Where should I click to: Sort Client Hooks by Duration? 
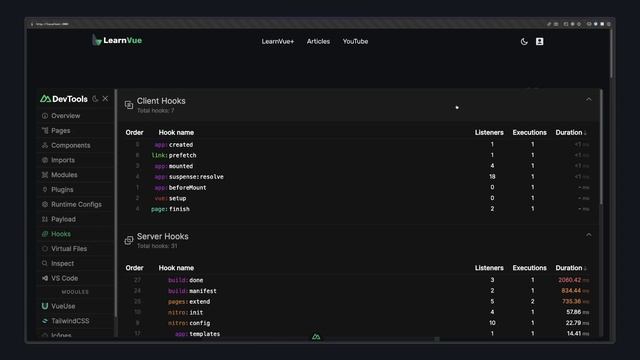(571, 133)
